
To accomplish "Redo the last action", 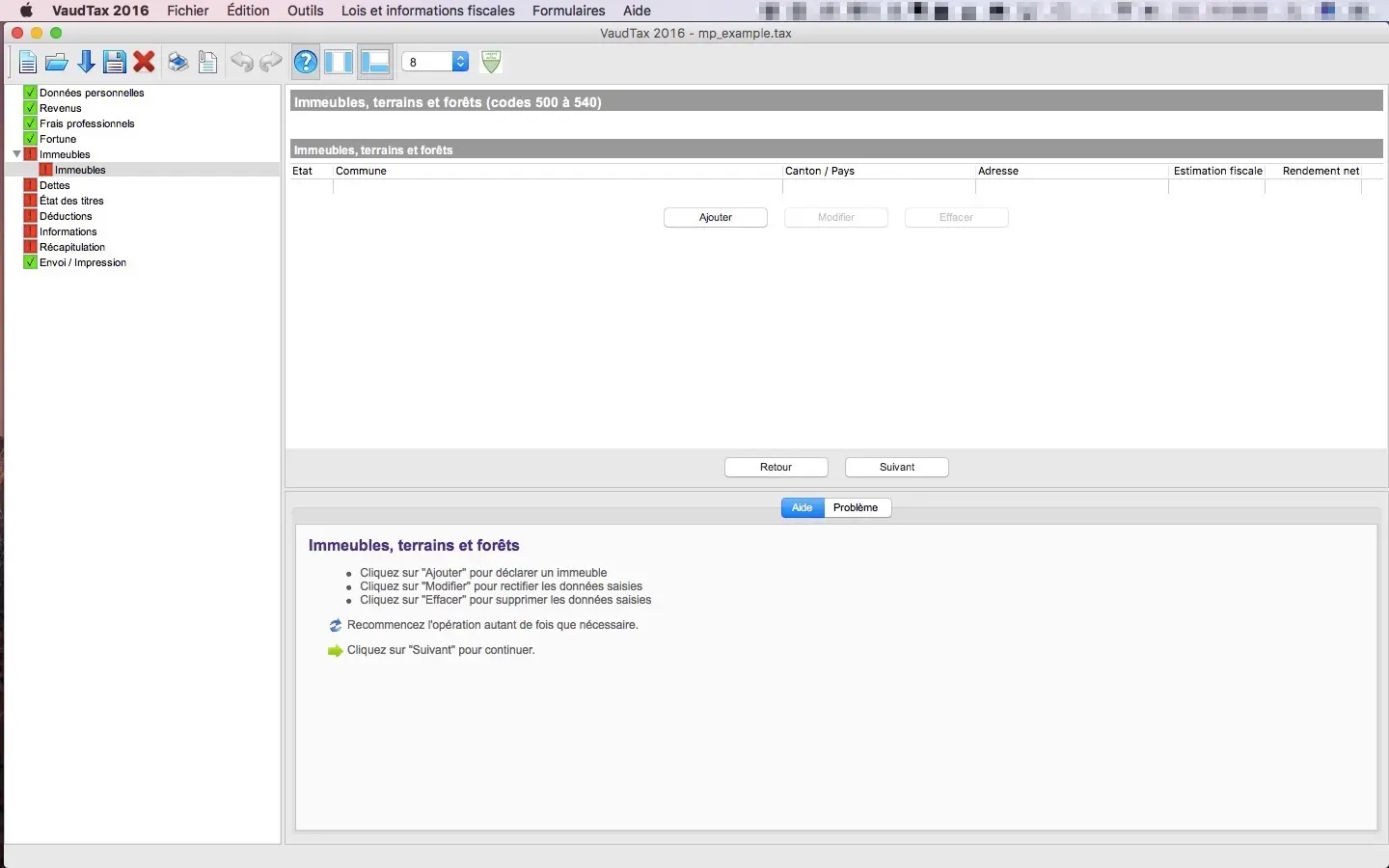I will tap(271, 63).
